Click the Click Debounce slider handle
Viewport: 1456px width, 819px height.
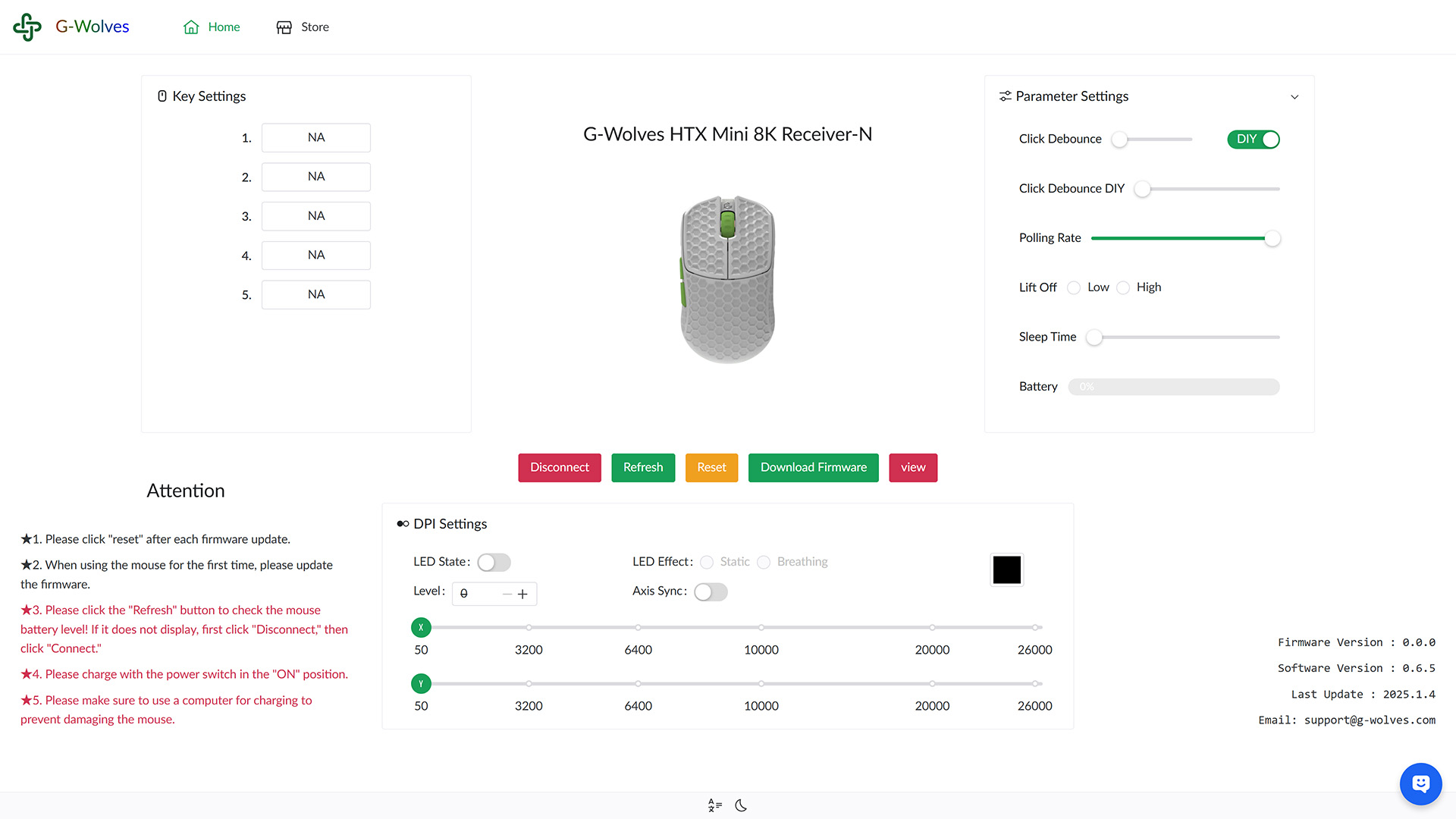(x=1119, y=140)
